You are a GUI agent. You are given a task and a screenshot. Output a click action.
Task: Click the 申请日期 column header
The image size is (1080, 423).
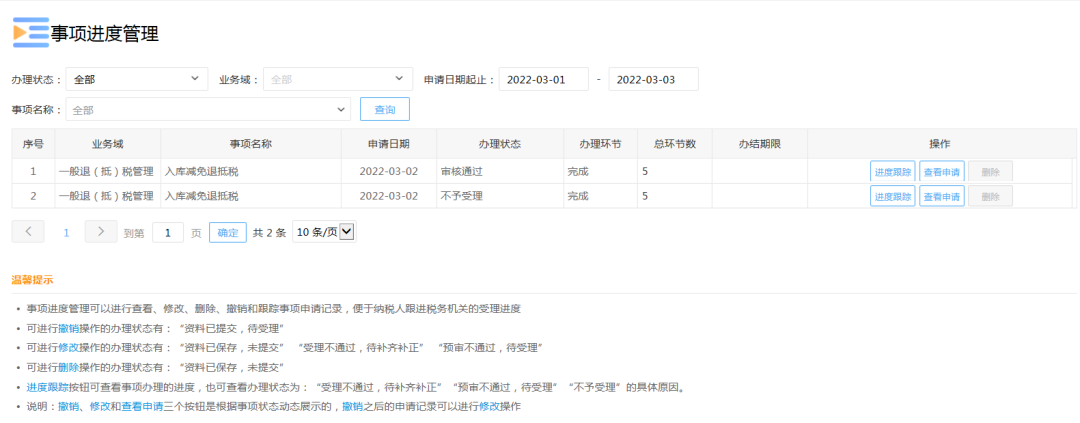point(388,144)
